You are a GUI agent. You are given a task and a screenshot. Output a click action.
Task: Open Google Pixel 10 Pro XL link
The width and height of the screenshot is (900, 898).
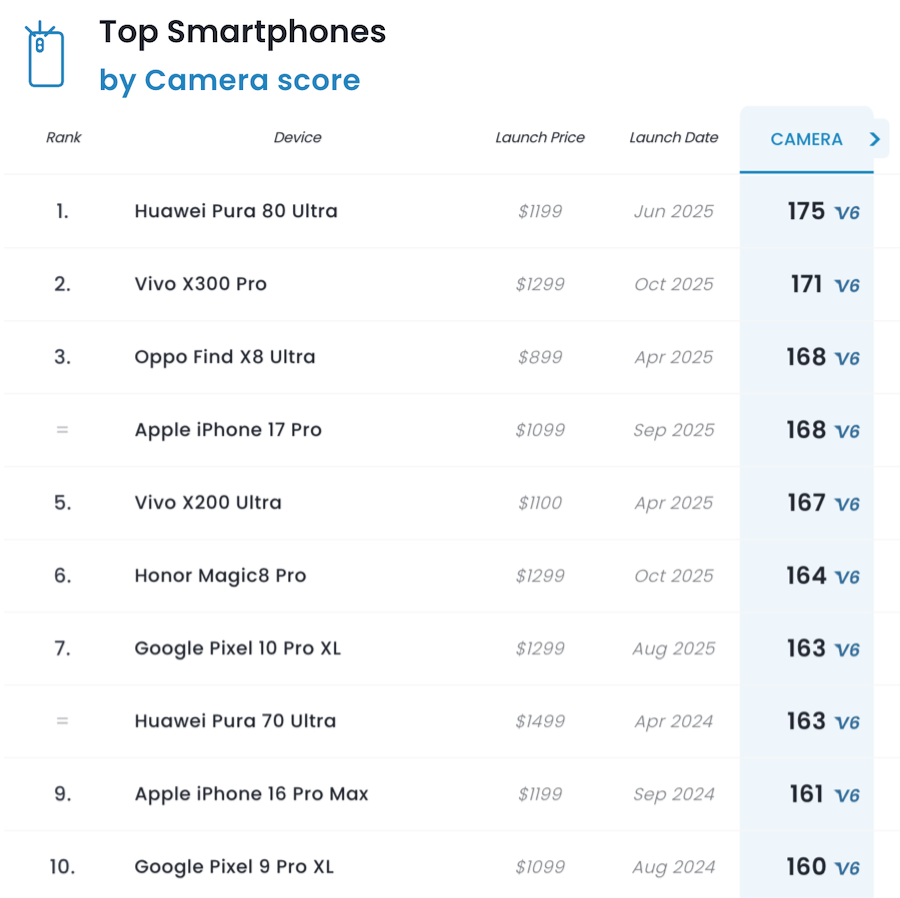point(238,649)
